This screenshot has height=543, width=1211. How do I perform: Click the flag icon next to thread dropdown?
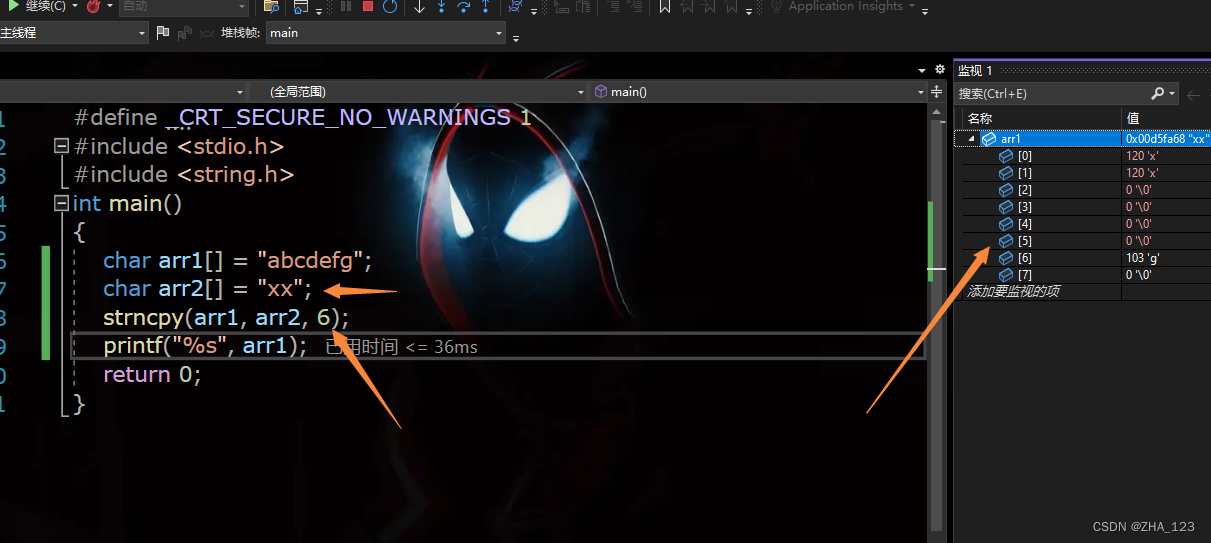(x=164, y=33)
